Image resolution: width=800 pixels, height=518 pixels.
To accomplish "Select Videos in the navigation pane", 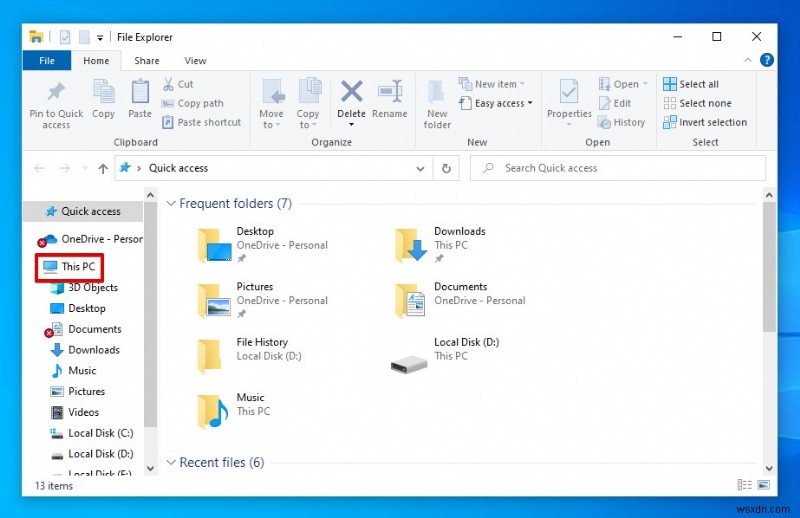I will [74, 412].
